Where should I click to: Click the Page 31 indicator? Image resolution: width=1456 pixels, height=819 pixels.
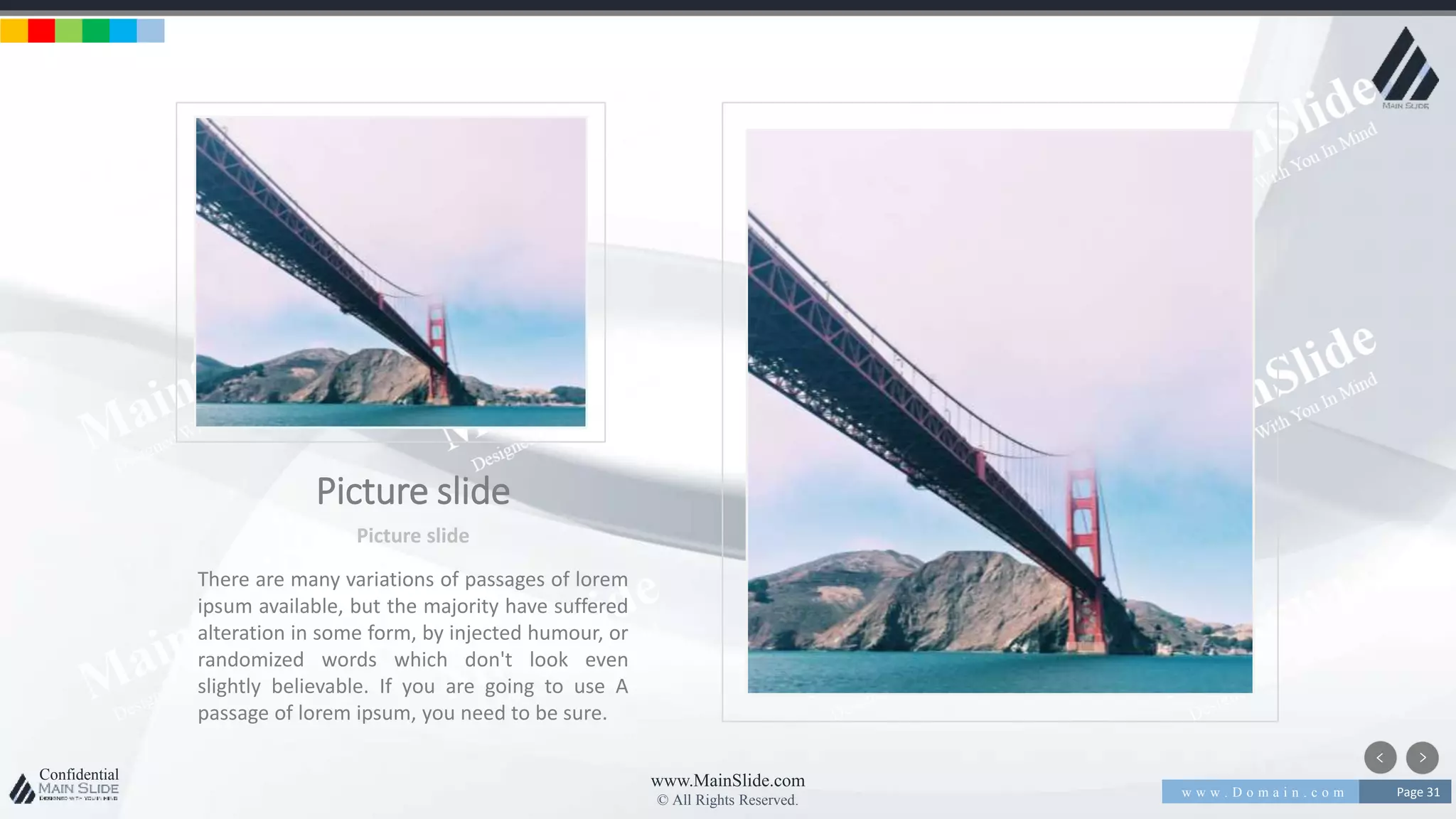pyautogui.click(x=1417, y=792)
